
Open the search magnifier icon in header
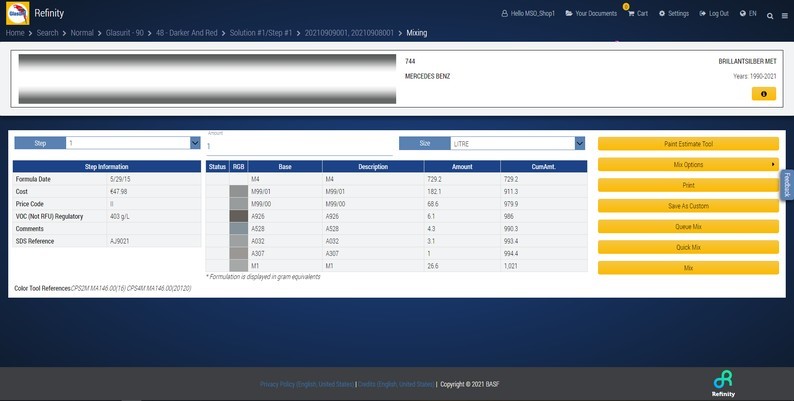(770, 16)
